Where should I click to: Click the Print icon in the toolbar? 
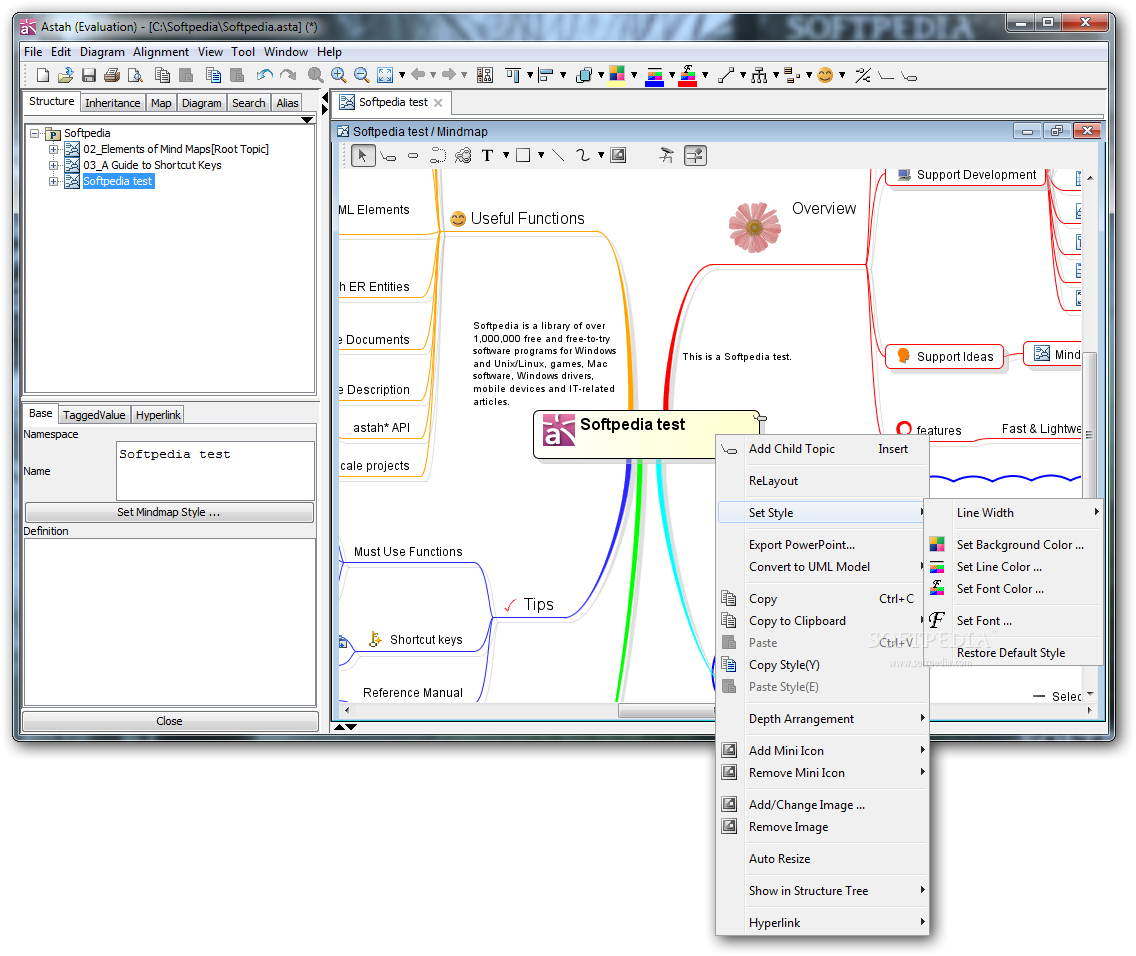click(112, 75)
